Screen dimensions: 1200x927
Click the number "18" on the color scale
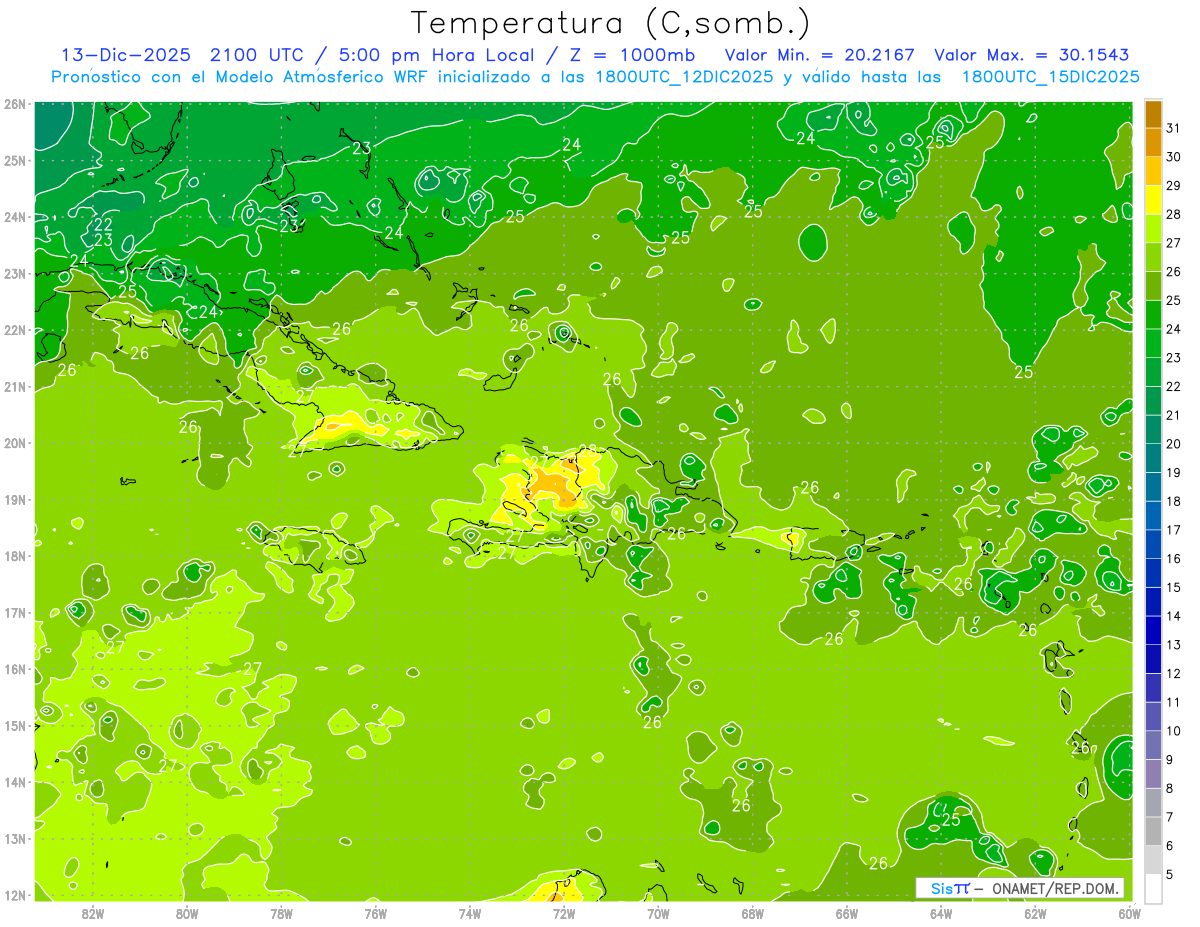click(1173, 501)
